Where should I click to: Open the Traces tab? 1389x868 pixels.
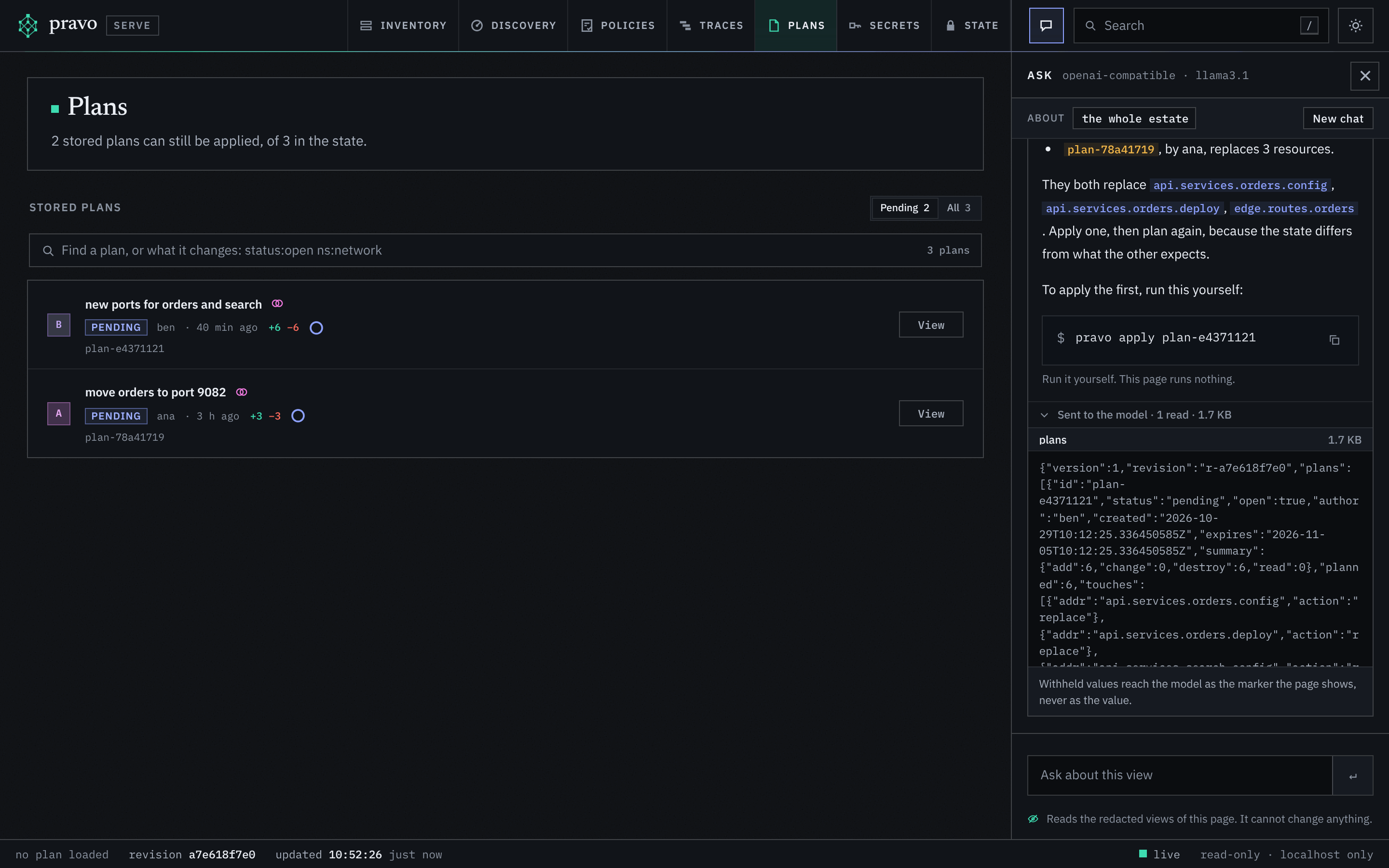tap(710, 26)
